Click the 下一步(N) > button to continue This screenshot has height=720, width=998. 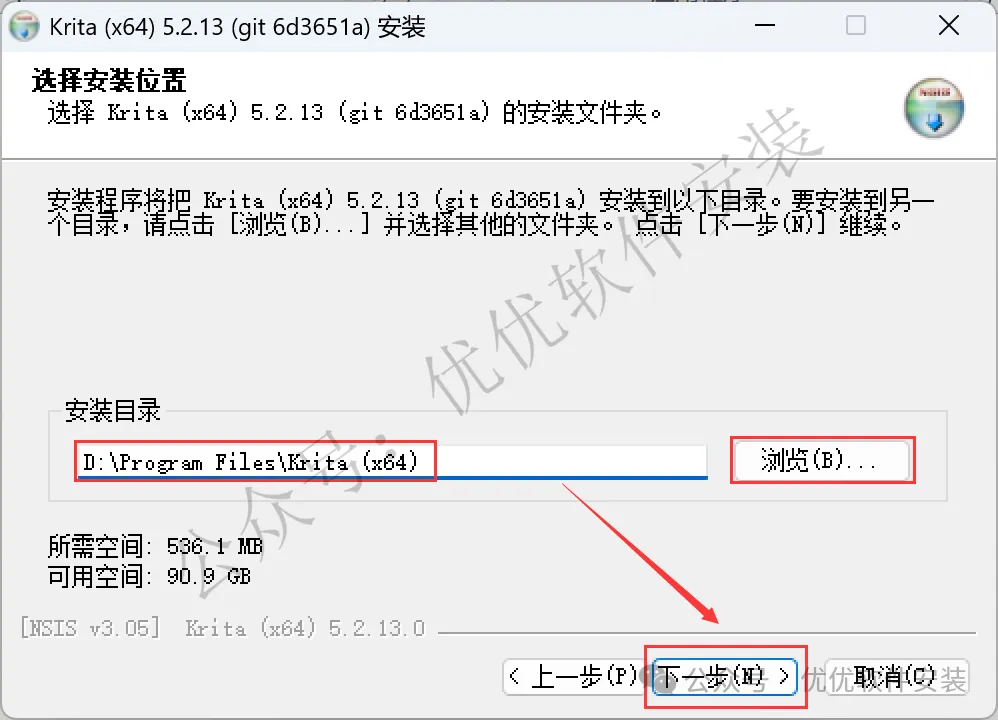724,677
